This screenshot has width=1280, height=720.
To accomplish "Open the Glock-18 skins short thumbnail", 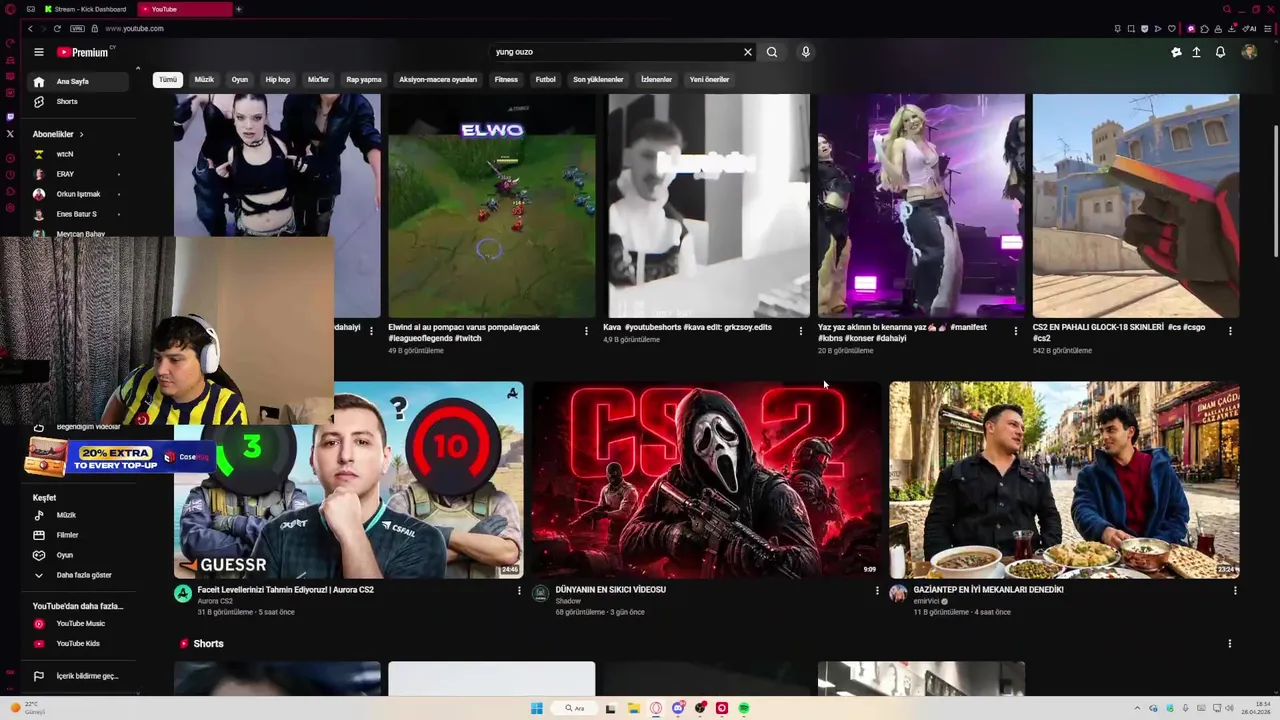I will click(x=1136, y=206).
